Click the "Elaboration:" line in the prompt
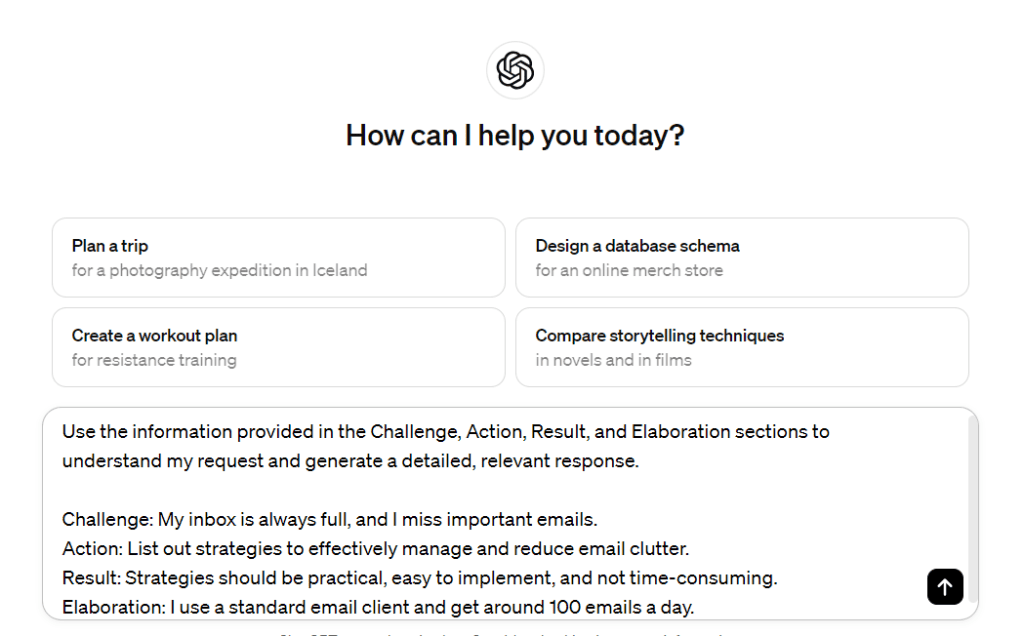Image resolution: width=1024 pixels, height=636 pixels. 378,607
